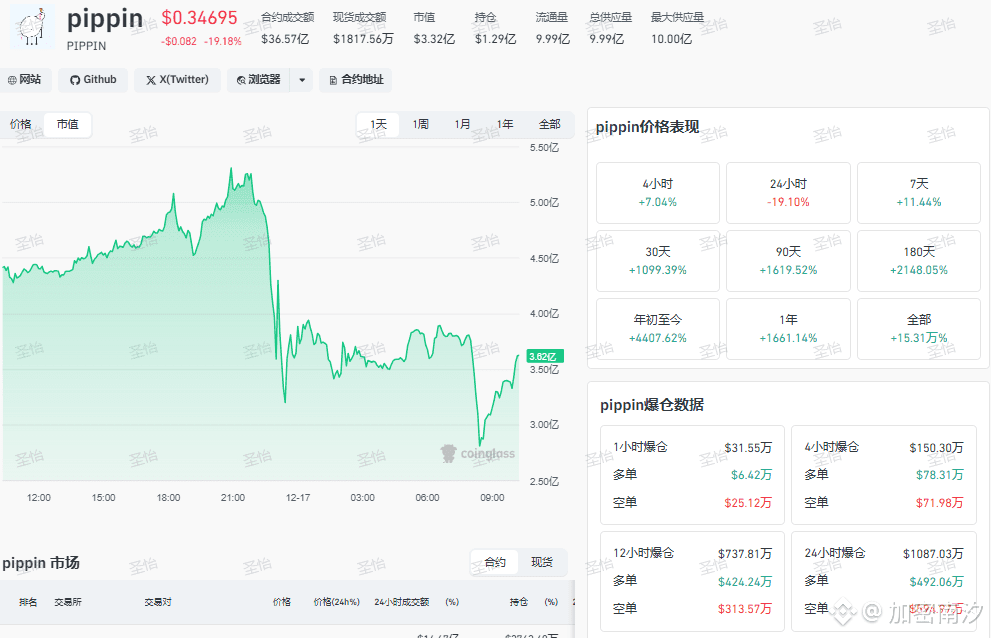Switch chart to 市值 view
Screen dimensions: 991x638
(x=67, y=125)
